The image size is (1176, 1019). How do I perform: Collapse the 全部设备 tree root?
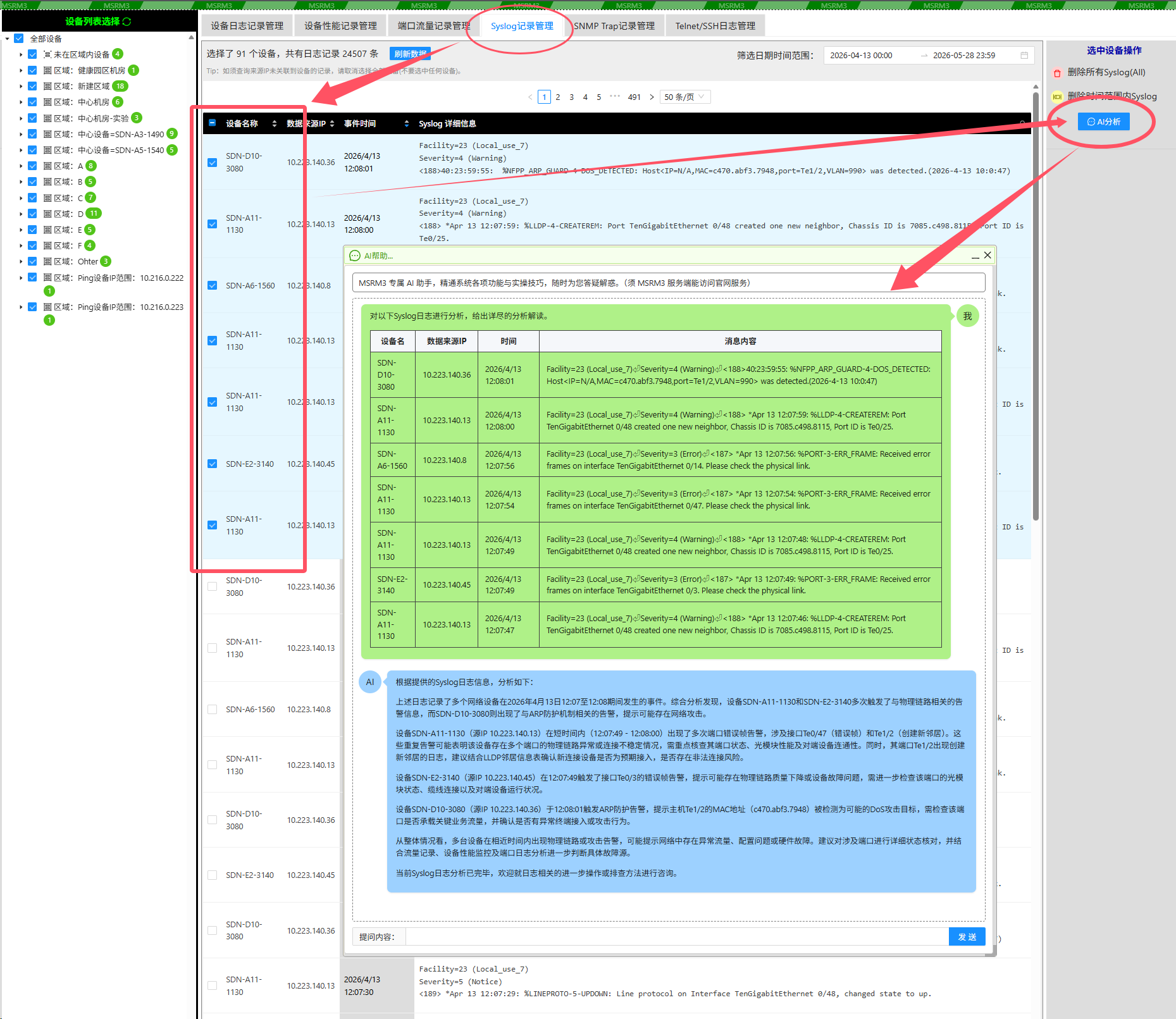7,39
